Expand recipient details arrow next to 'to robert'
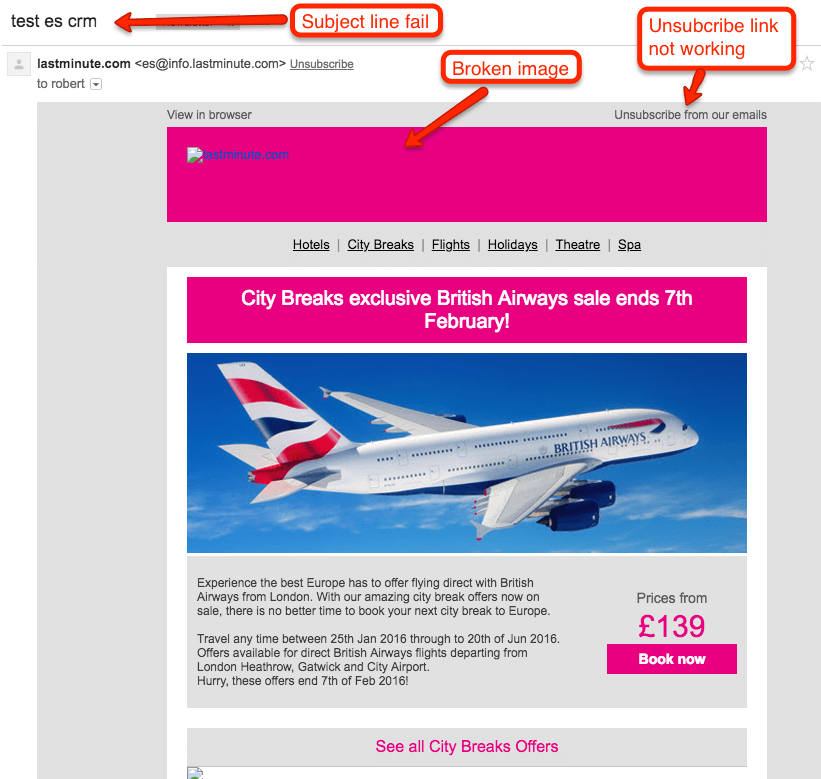 coord(96,84)
